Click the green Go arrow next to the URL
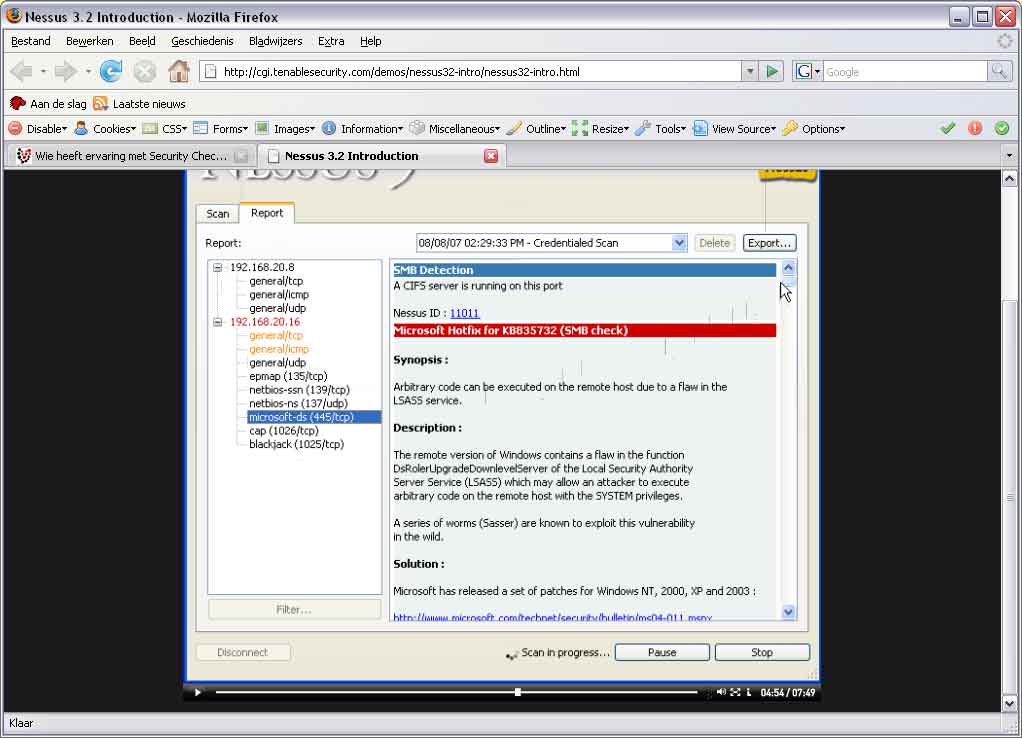 pyautogui.click(x=772, y=71)
